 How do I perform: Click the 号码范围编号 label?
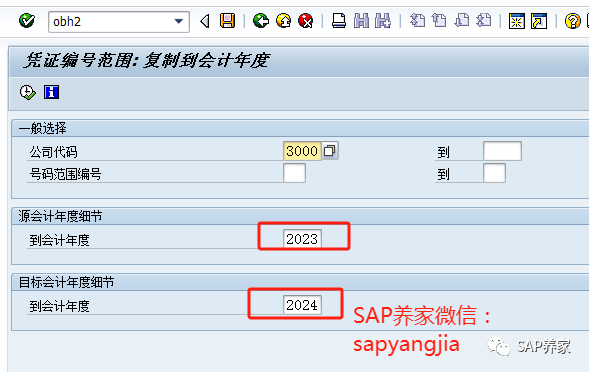(x=65, y=174)
